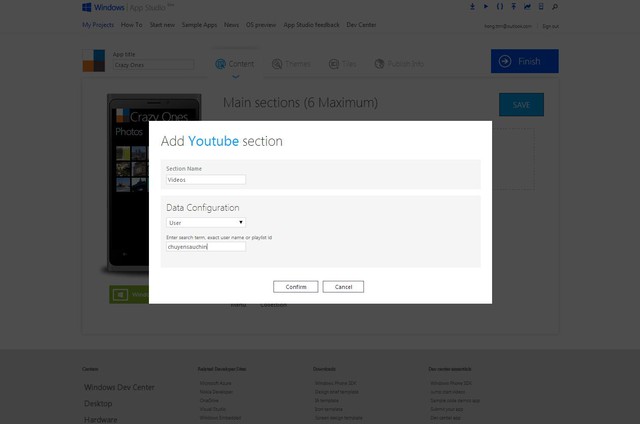Click the search term field with chuyensauchin
Screen dimensions: 640x424
click(205, 246)
